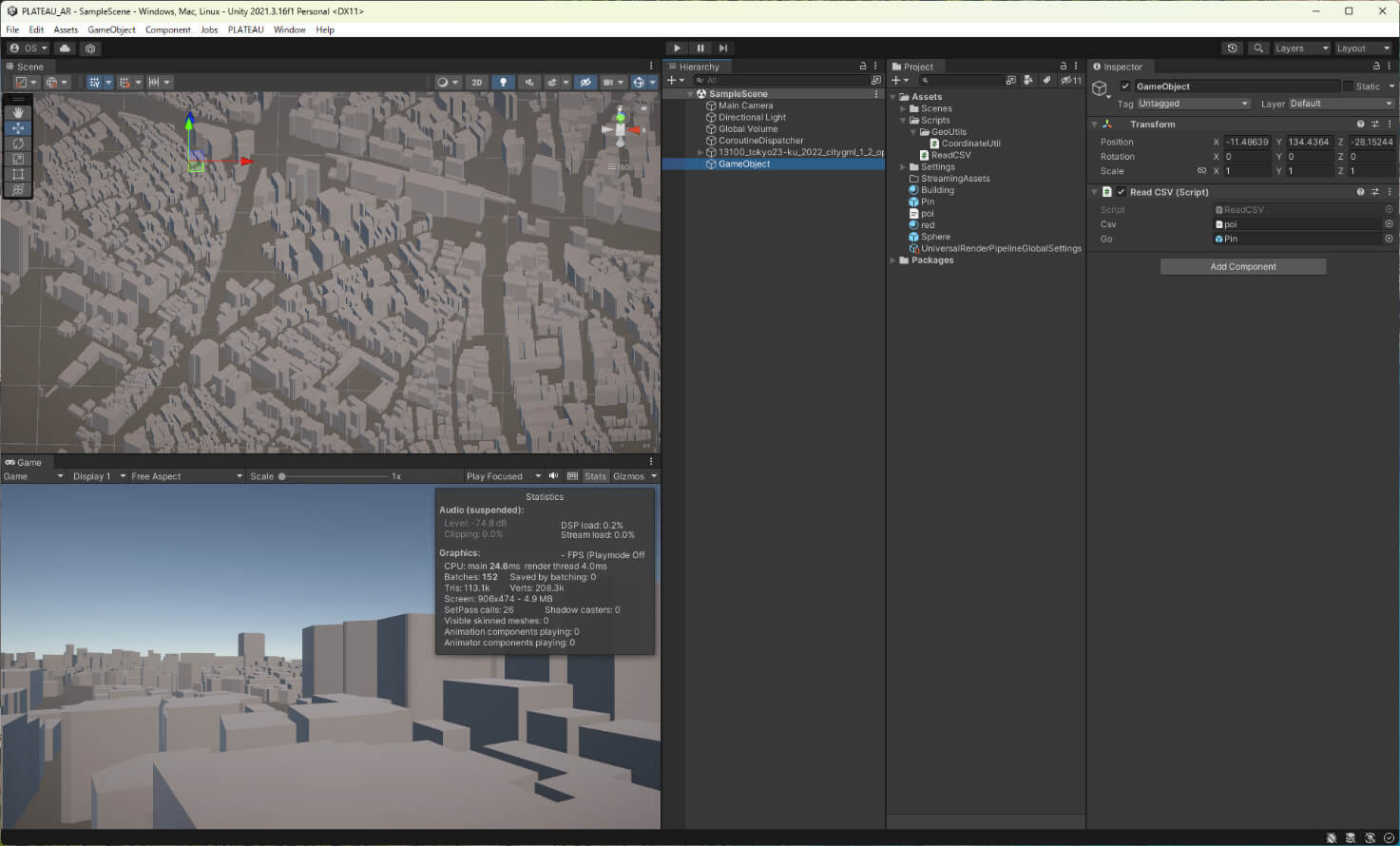Open the Window menu
Image resolution: width=1400 pixels, height=846 pixels.
[x=290, y=29]
